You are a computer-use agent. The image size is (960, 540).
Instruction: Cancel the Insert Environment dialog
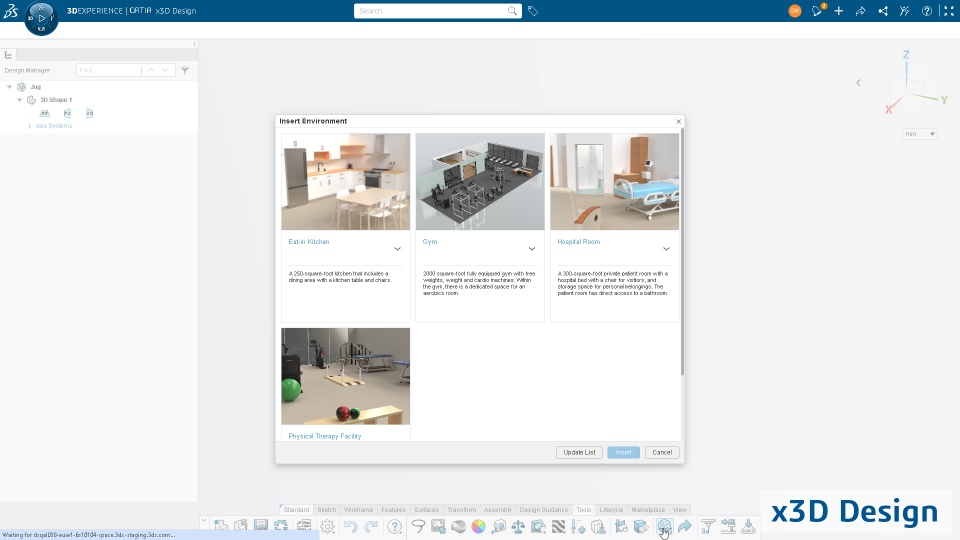pyautogui.click(x=662, y=452)
